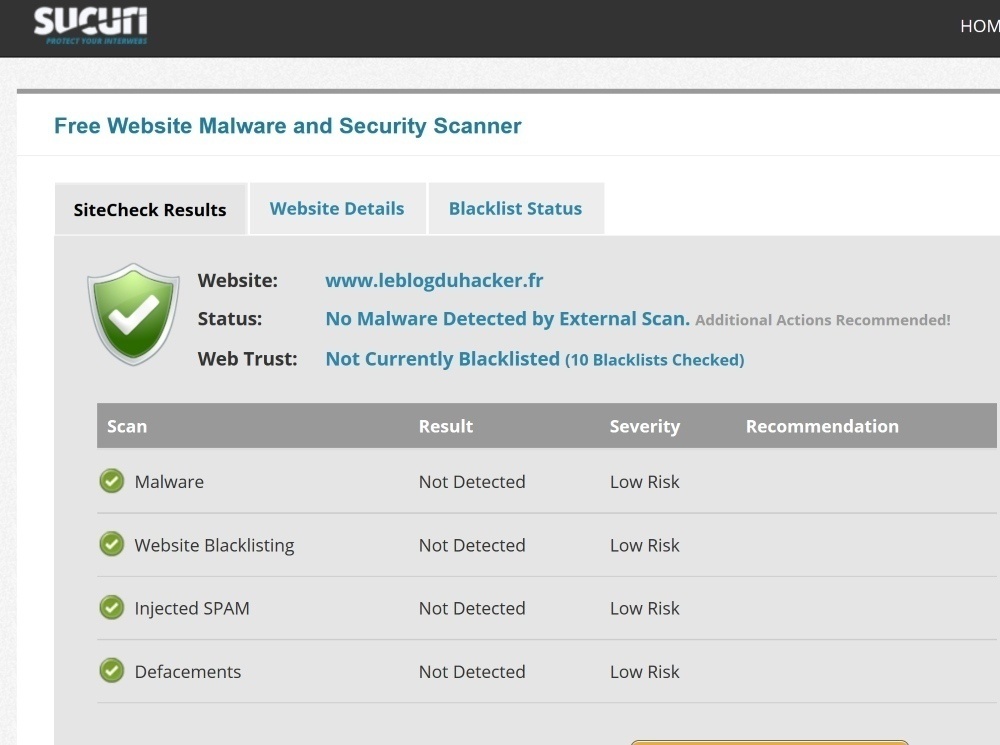Screen dimensions: 1000x745
Task: Click Not Detected in the Injected SPAM row
Action: (472, 609)
